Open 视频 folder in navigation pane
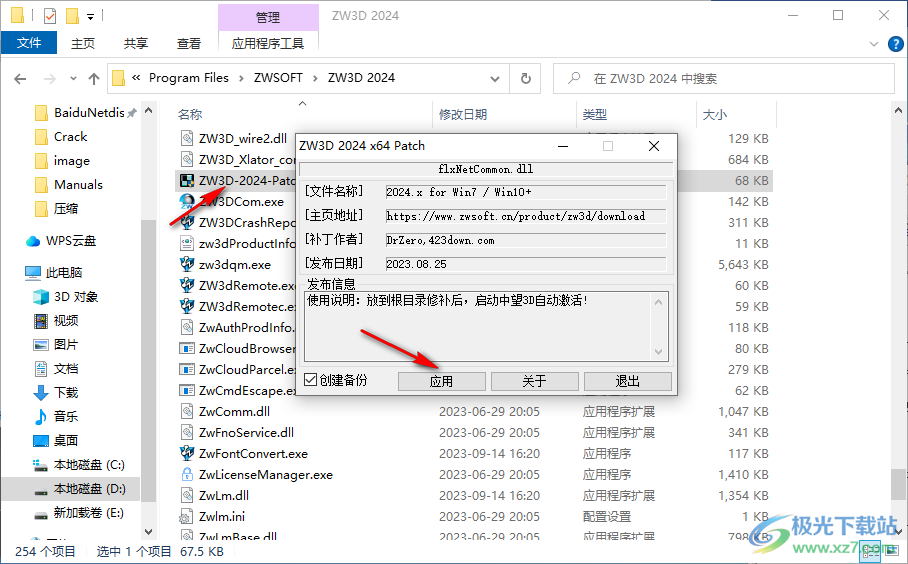Image resolution: width=908 pixels, height=564 pixels. coord(65,321)
